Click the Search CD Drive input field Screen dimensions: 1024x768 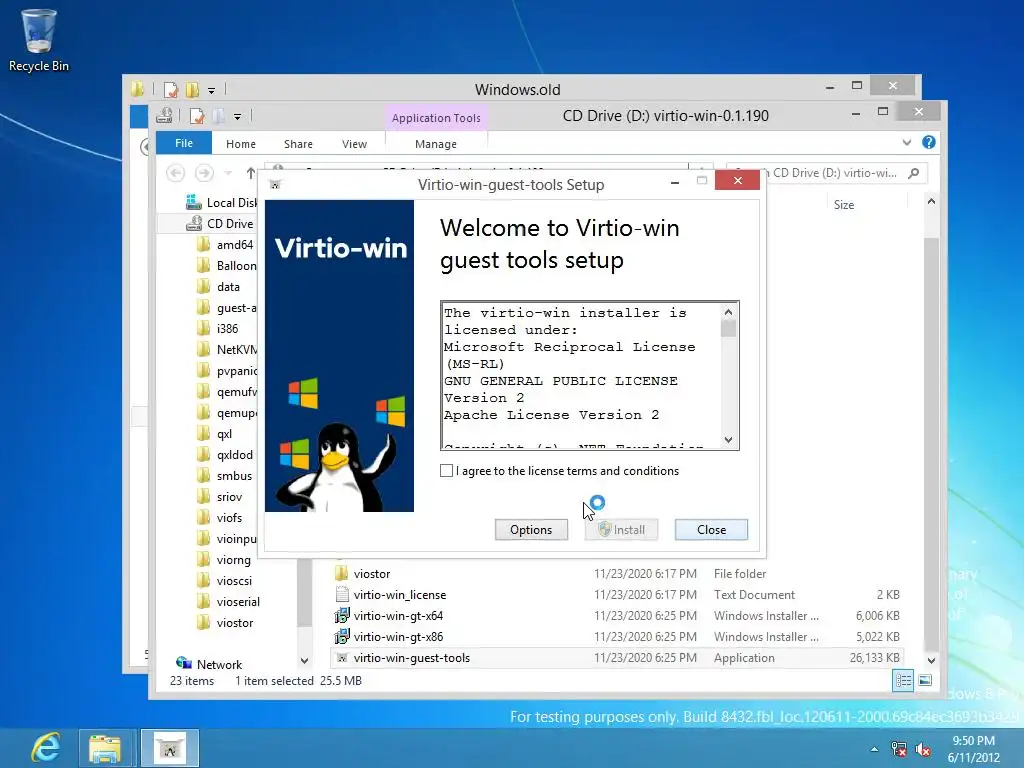pos(827,173)
